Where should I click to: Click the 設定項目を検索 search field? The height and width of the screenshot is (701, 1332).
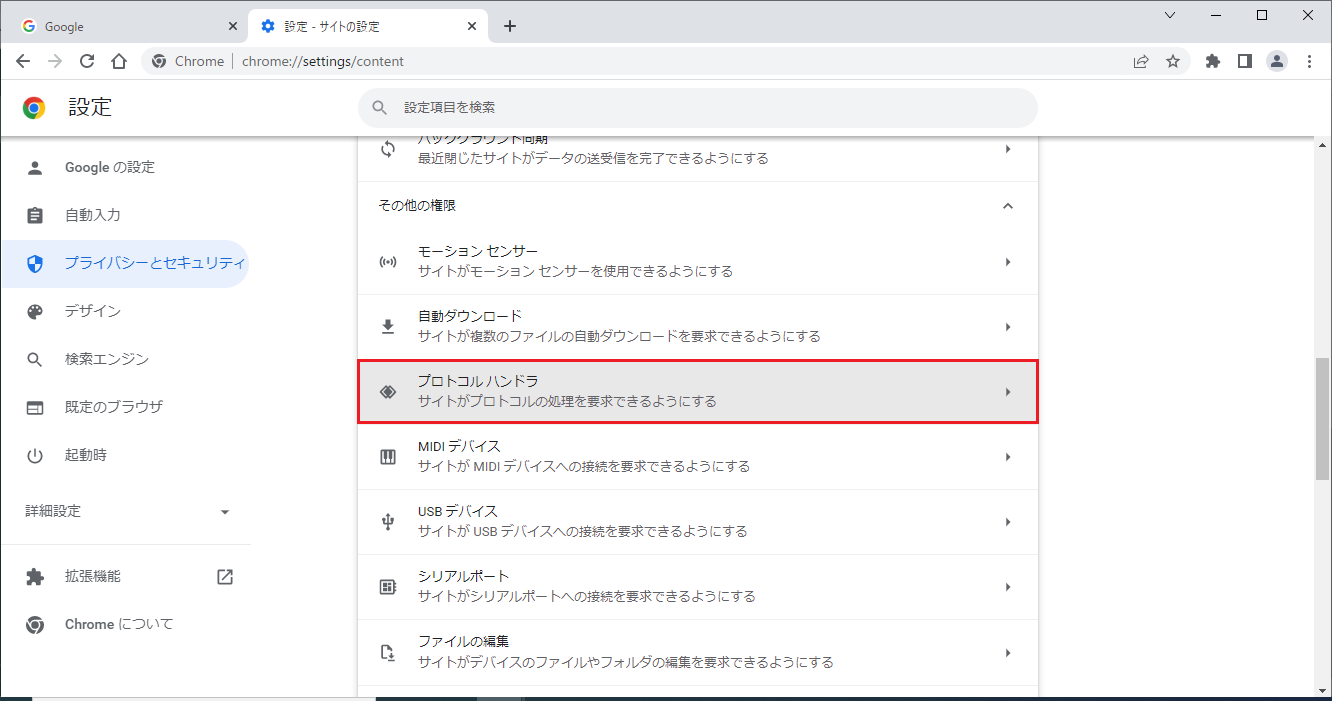pyautogui.click(x=697, y=107)
